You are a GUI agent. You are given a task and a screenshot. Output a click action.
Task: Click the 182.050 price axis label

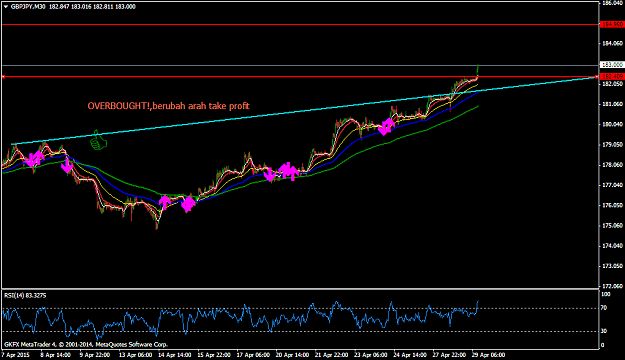point(613,84)
